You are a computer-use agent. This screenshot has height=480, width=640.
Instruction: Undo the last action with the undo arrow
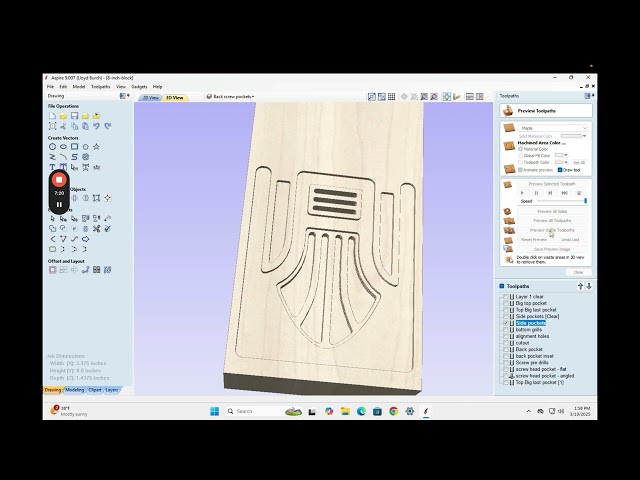(96, 126)
